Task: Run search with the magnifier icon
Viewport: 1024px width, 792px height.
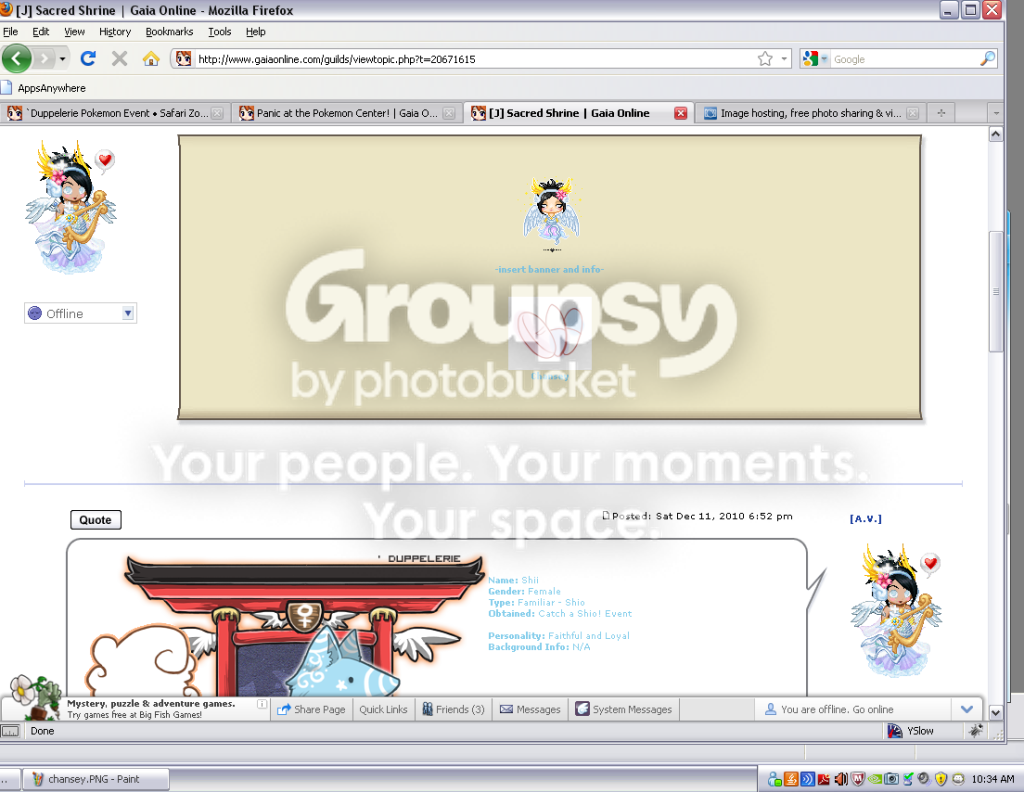Action: (x=987, y=59)
